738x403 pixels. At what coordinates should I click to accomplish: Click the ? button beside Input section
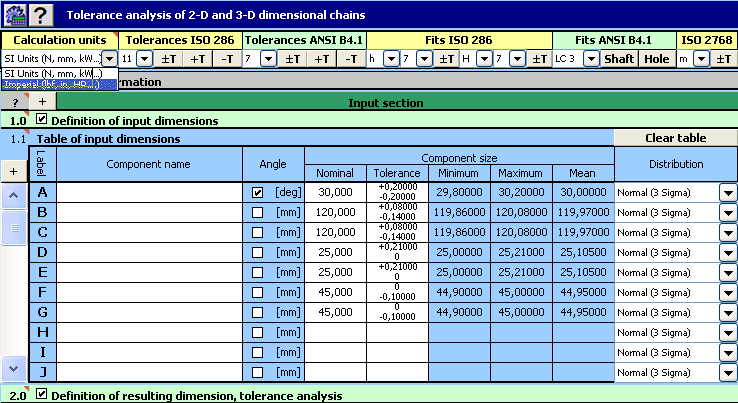pyautogui.click(x=15, y=102)
